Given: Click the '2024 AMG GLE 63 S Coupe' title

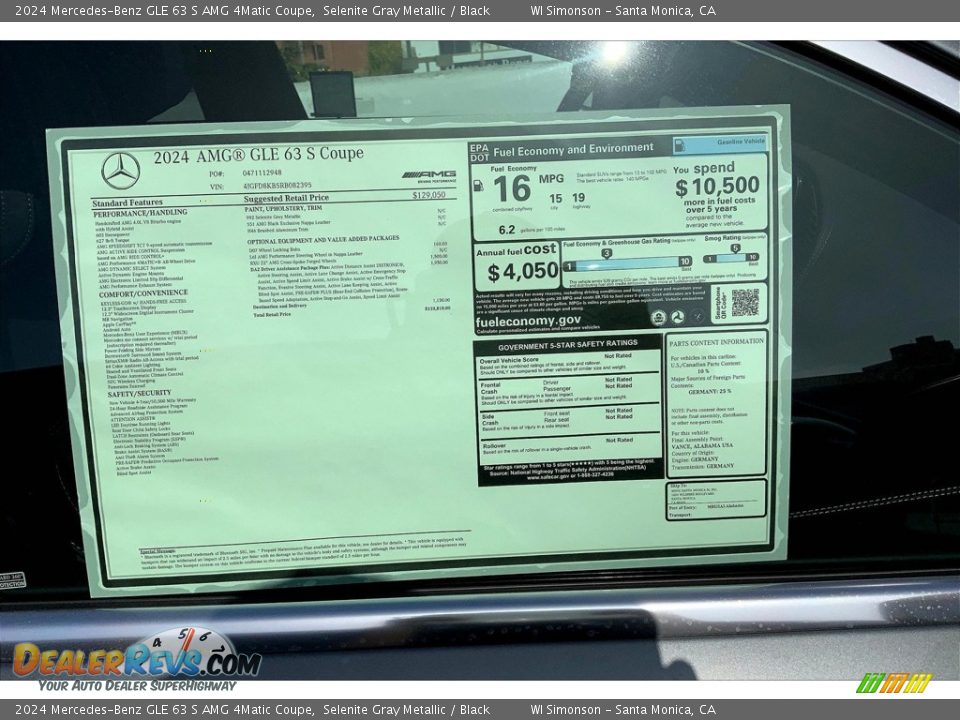Looking at the screenshot, I should [x=258, y=155].
